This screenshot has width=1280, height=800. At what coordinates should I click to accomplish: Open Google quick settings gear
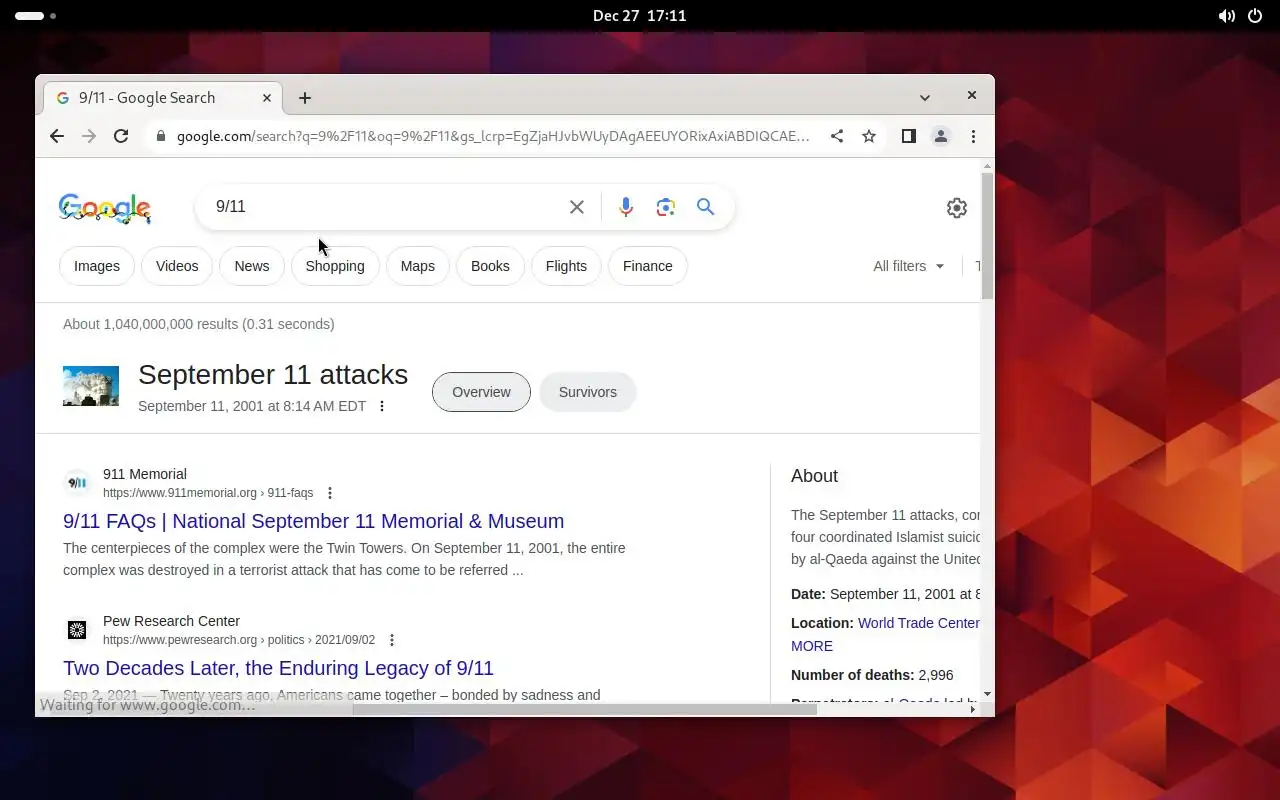coord(957,207)
